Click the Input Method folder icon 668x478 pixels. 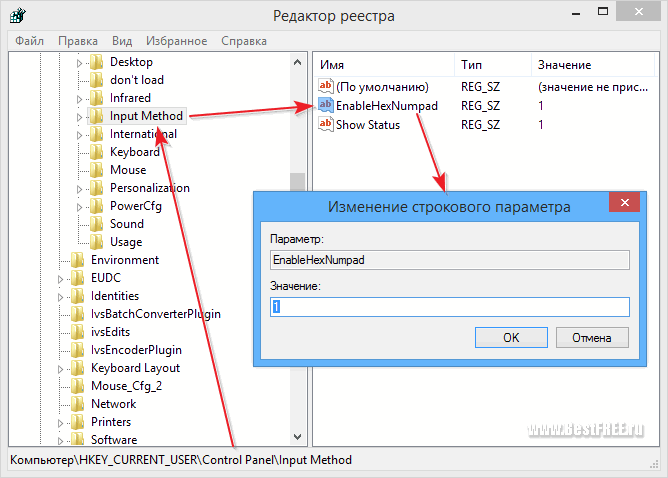pyautogui.click(x=97, y=116)
